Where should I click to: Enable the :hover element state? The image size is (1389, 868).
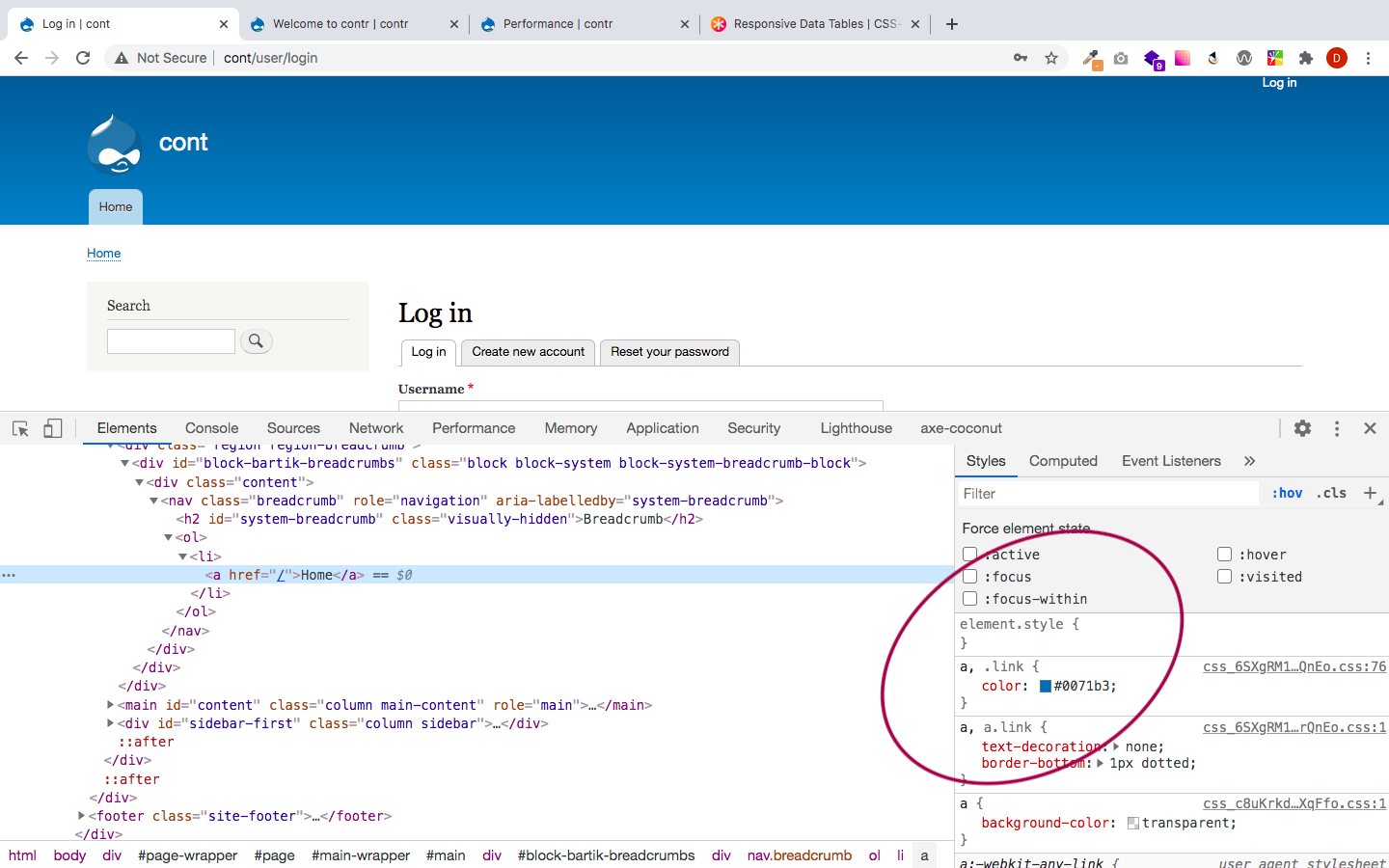click(x=1224, y=554)
